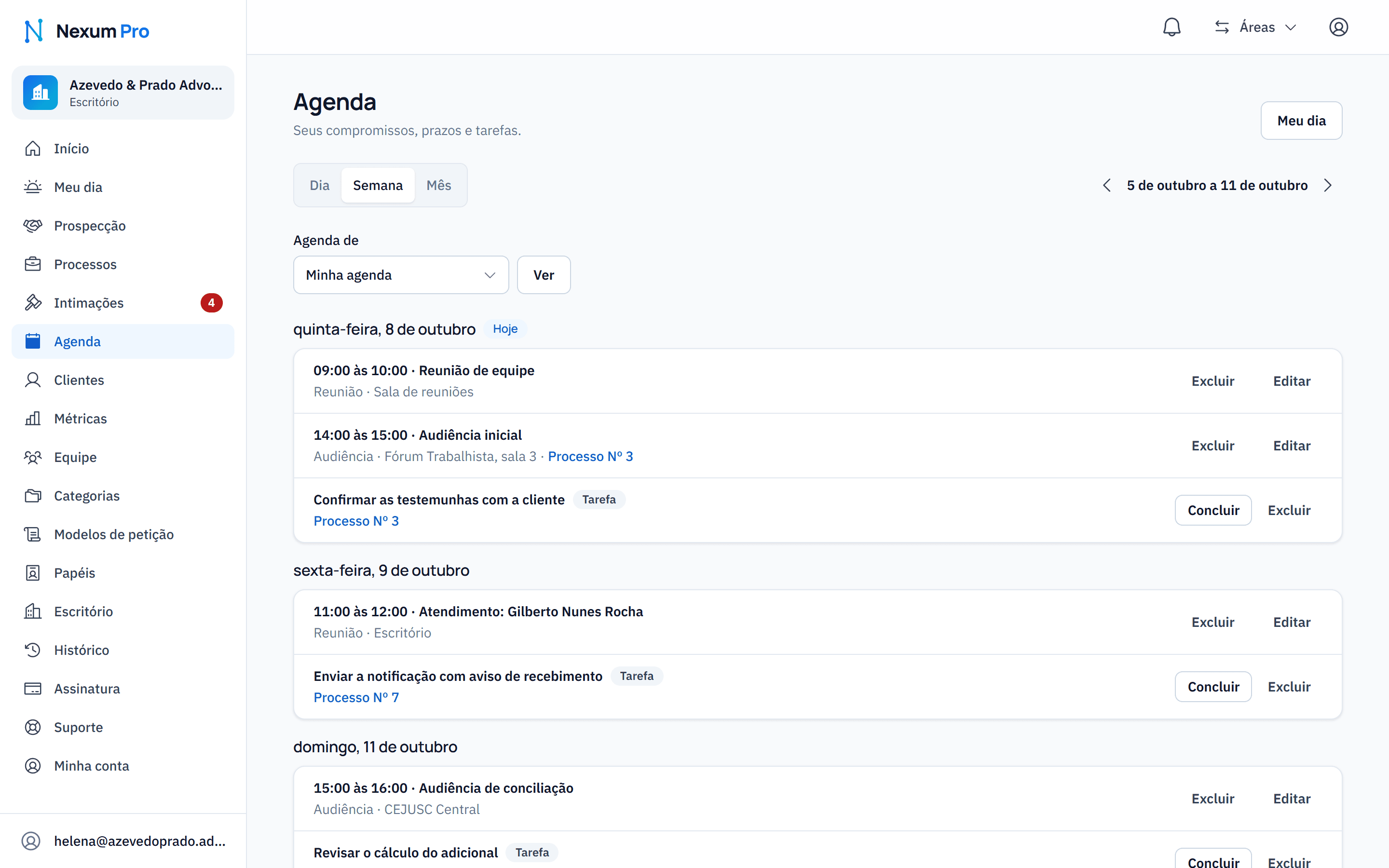The width and height of the screenshot is (1389, 868).
Task: Open Suporte lifebuoy icon
Action: [x=33, y=727]
